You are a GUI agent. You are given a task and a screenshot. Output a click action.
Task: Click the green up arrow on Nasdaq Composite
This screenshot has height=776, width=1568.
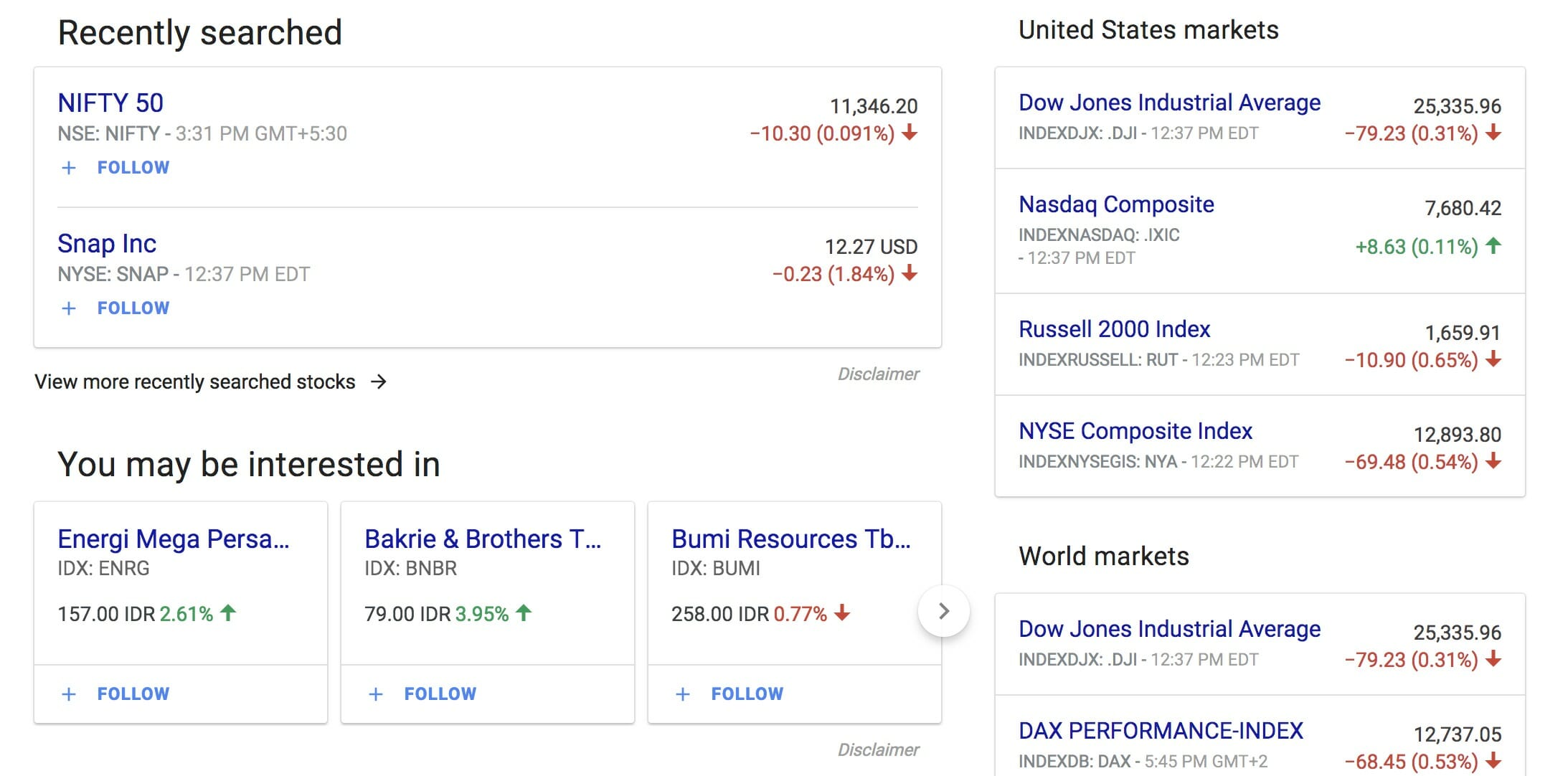[x=1493, y=246]
